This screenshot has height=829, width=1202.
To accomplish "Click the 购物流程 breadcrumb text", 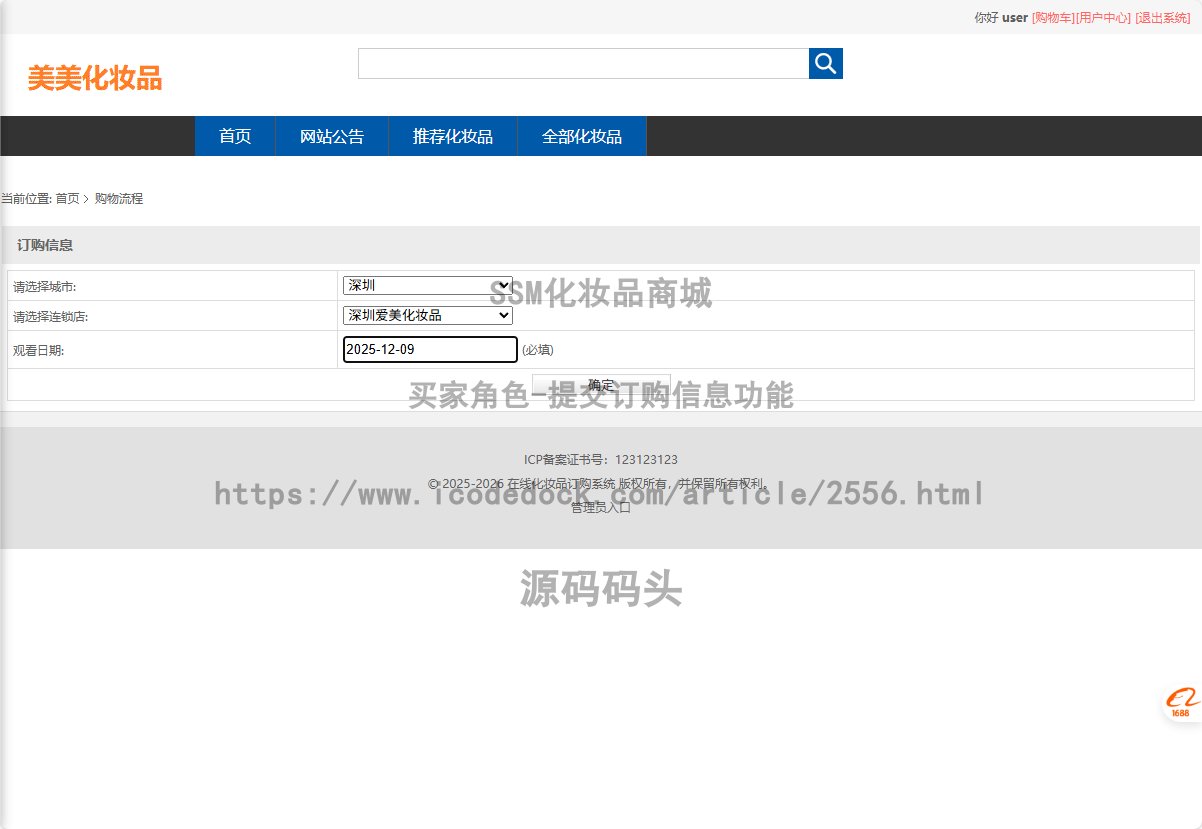I will pos(119,199).
